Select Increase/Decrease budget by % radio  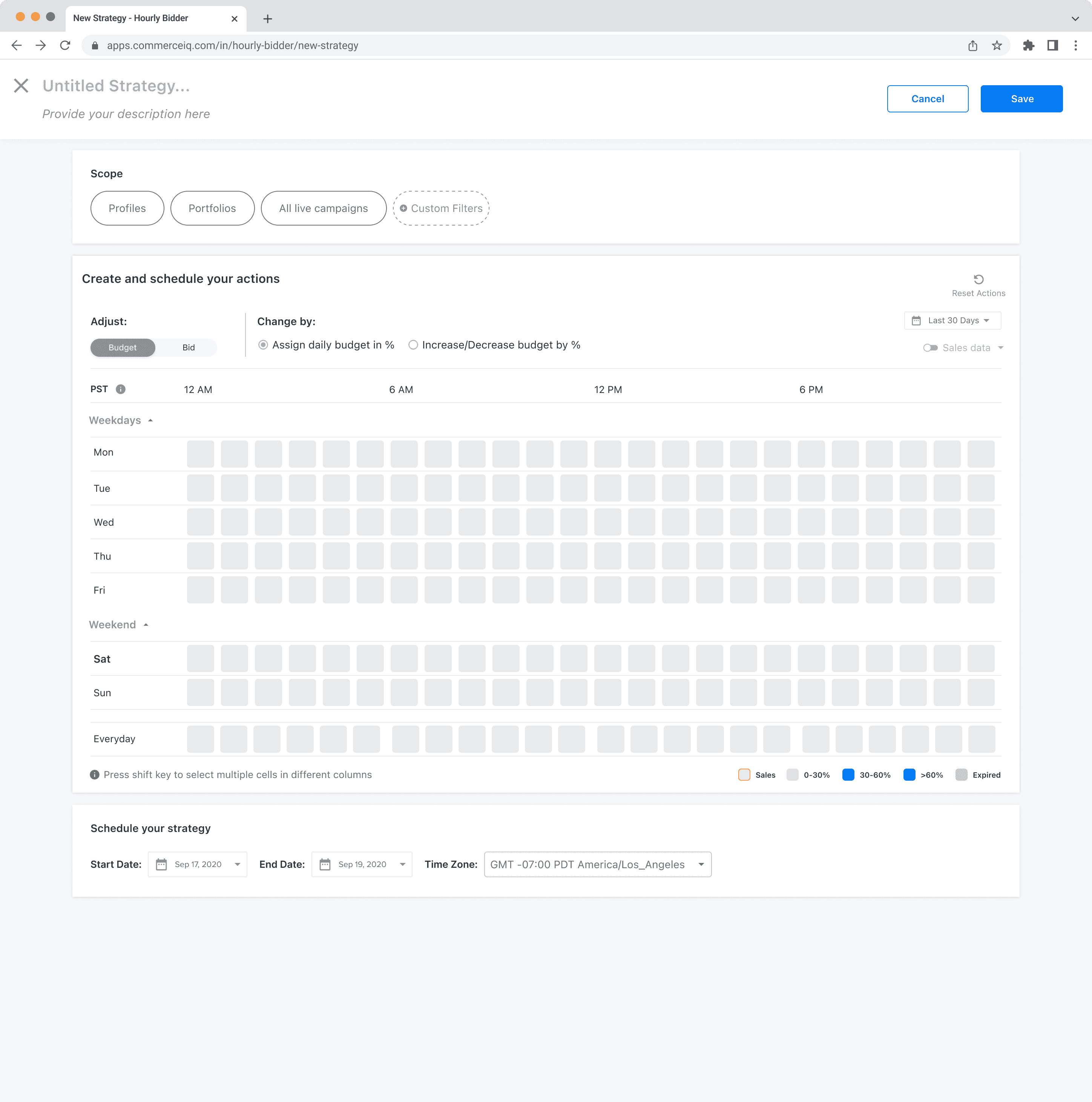pos(413,345)
